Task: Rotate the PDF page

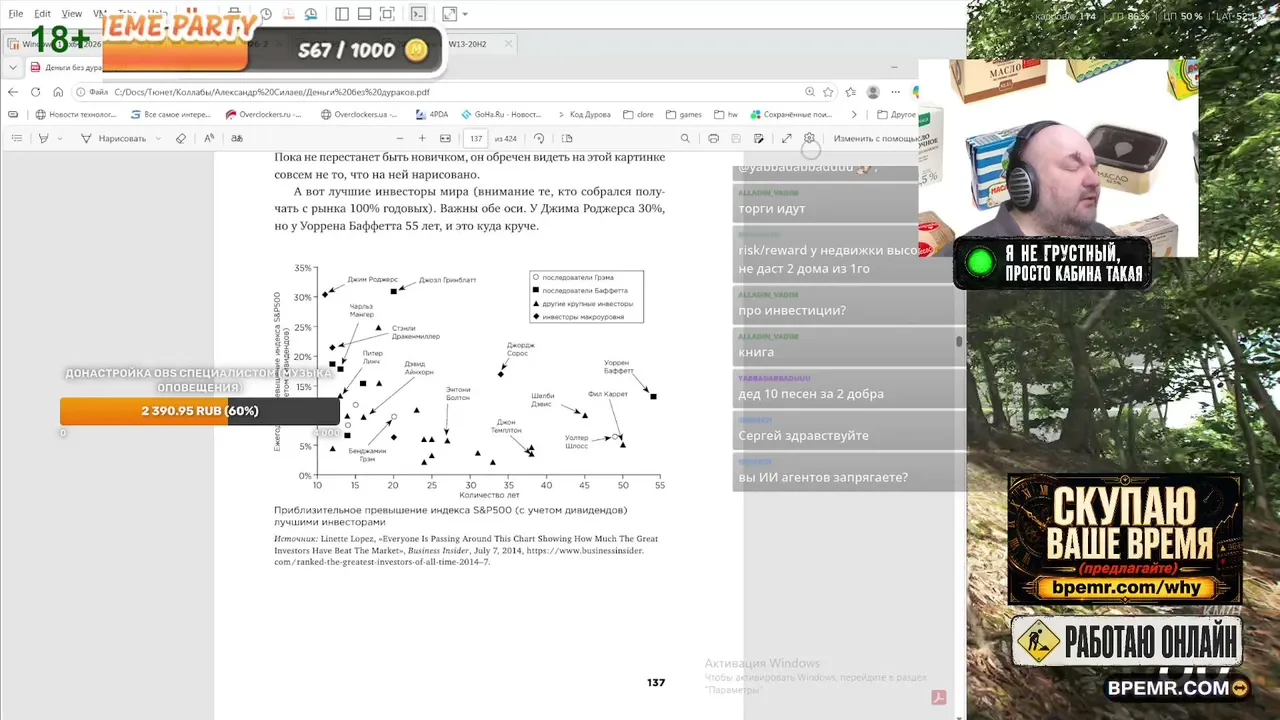Action: point(539,138)
